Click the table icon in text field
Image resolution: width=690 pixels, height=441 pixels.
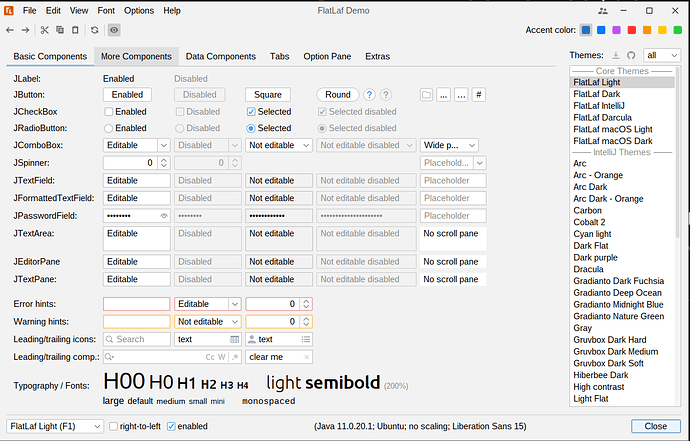click(235, 339)
